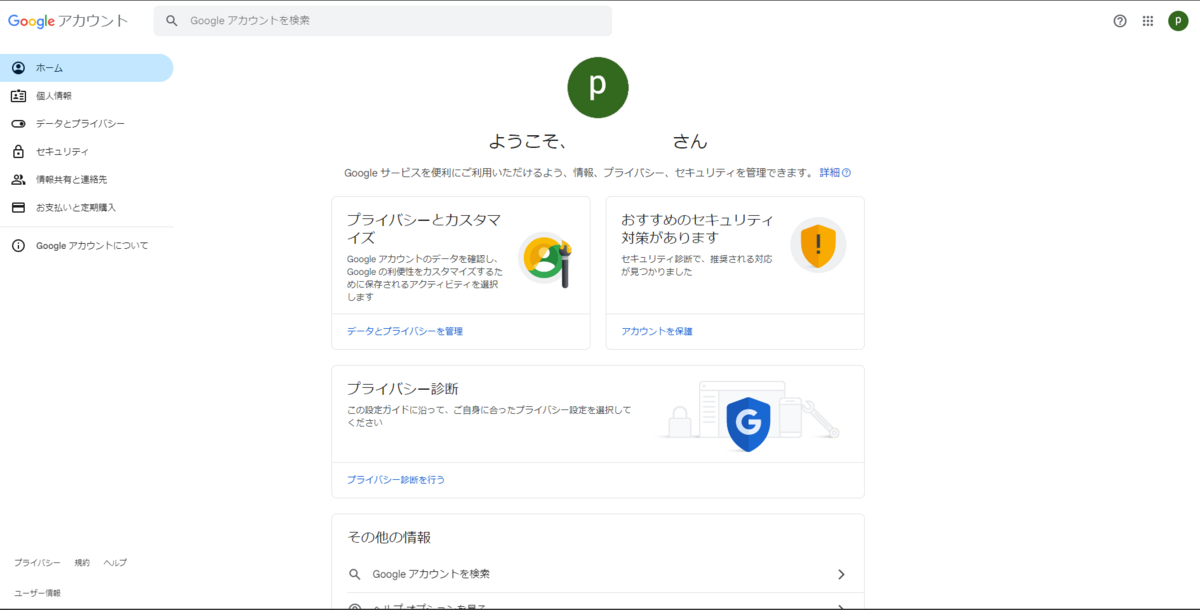This screenshot has height=610, width=1200.
Task: Click プライバシー診断を行う link
Action: 396,480
